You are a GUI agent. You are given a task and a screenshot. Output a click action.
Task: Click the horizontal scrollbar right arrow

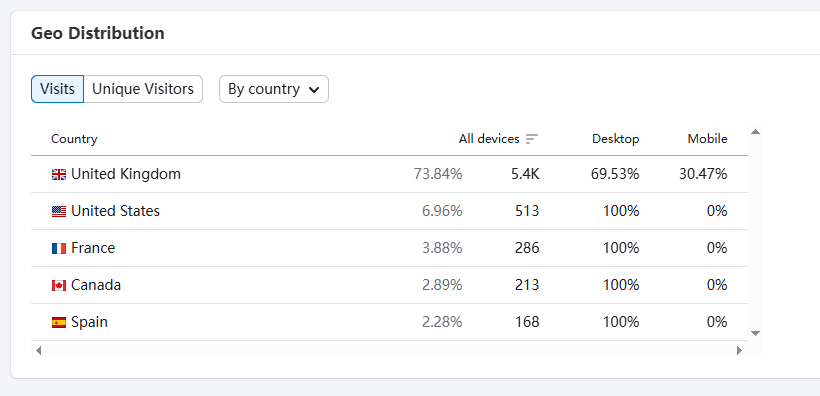pyautogui.click(x=739, y=350)
